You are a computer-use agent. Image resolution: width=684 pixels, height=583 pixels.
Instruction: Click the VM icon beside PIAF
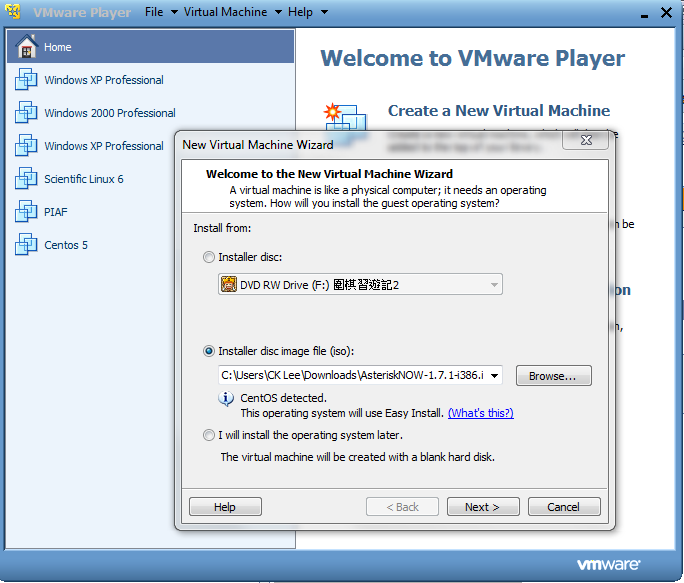pos(26,211)
